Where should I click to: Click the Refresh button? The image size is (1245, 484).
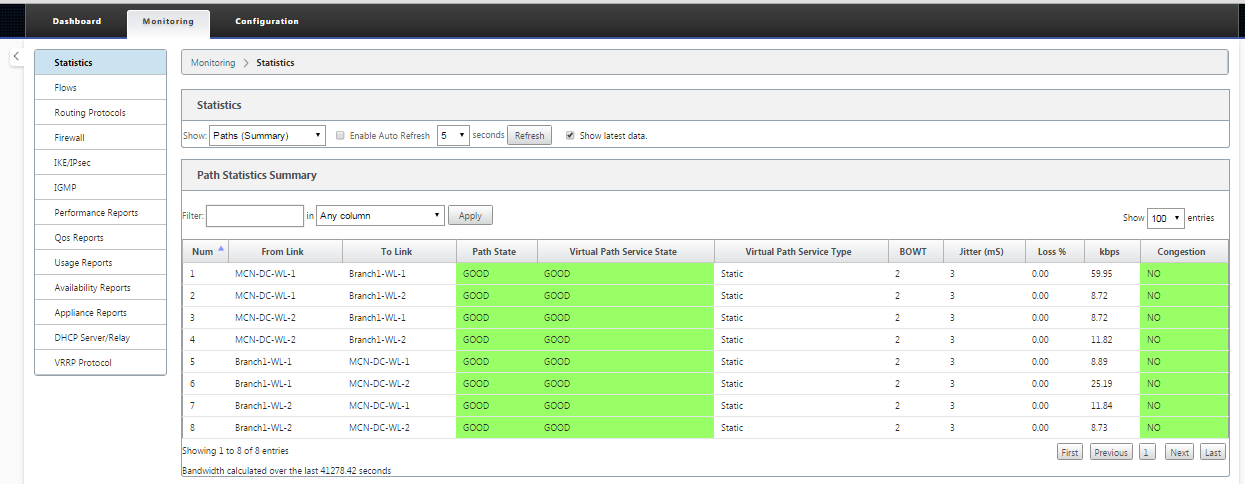[529, 135]
